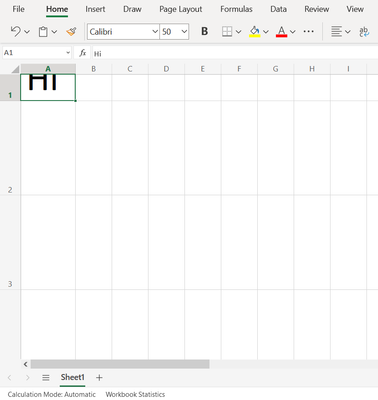Screen dimensions: 378x400
Task: Click the horizontal scrollbar left arrow
Action: click(x=26, y=364)
